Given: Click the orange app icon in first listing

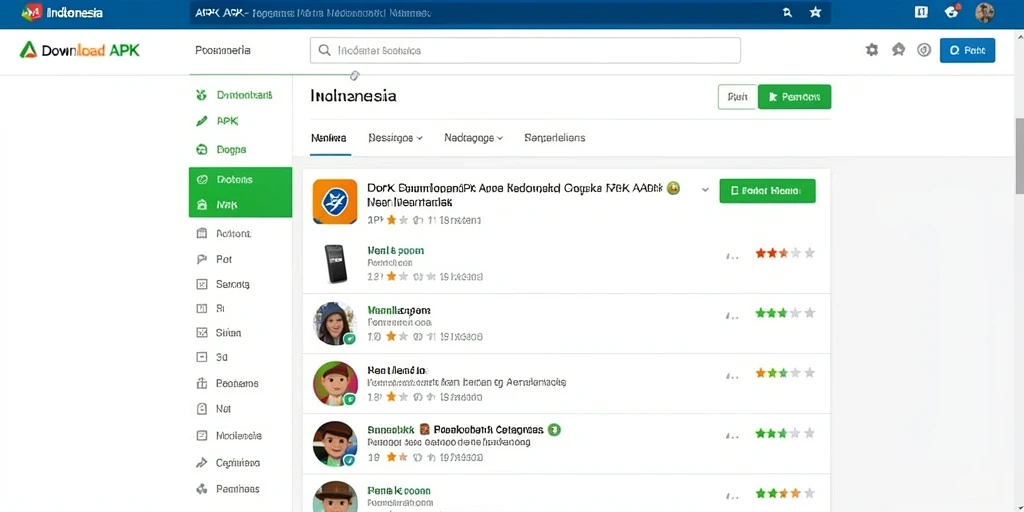Looking at the screenshot, I should [x=335, y=202].
